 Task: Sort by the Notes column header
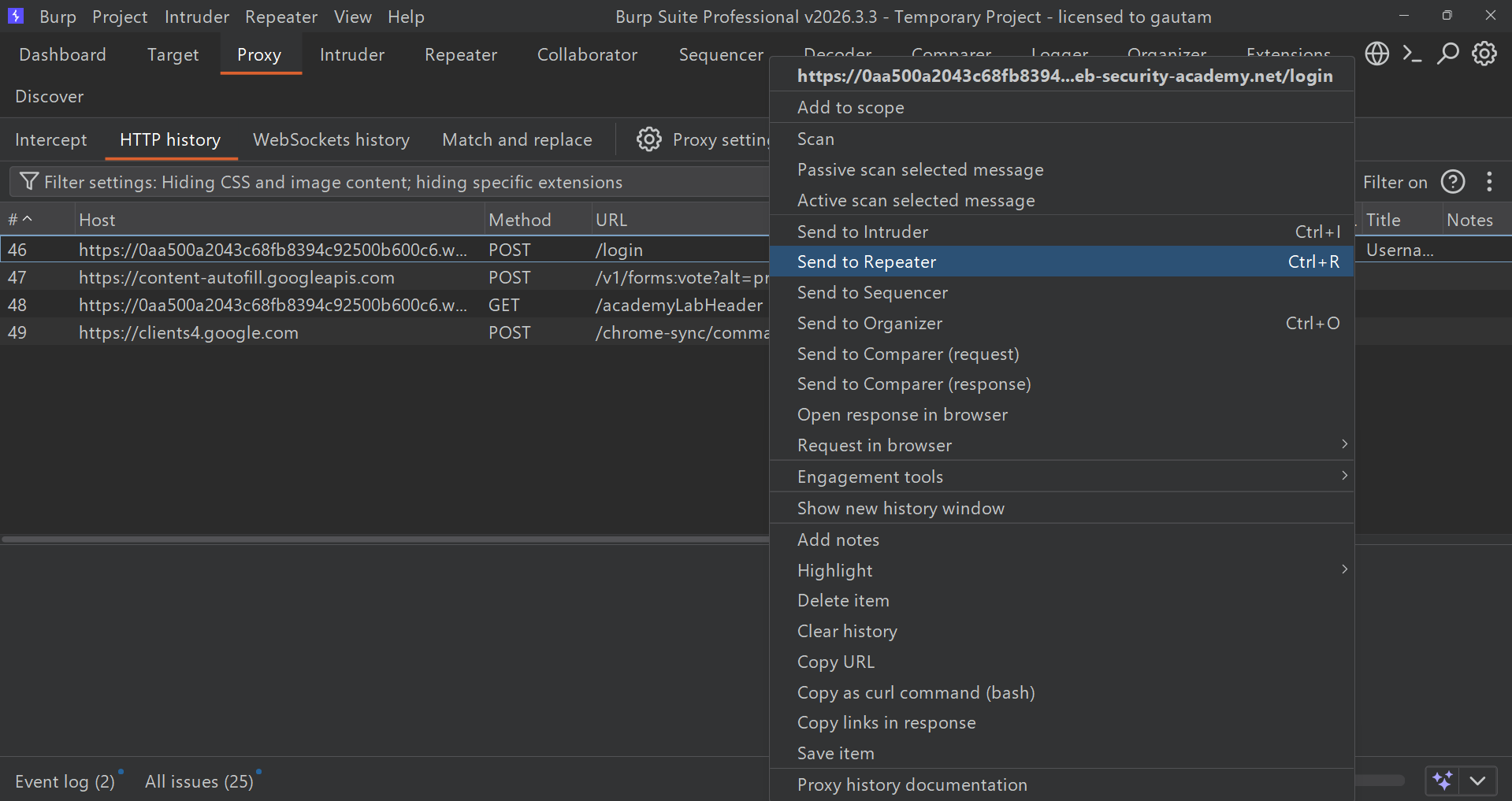coord(1477,220)
